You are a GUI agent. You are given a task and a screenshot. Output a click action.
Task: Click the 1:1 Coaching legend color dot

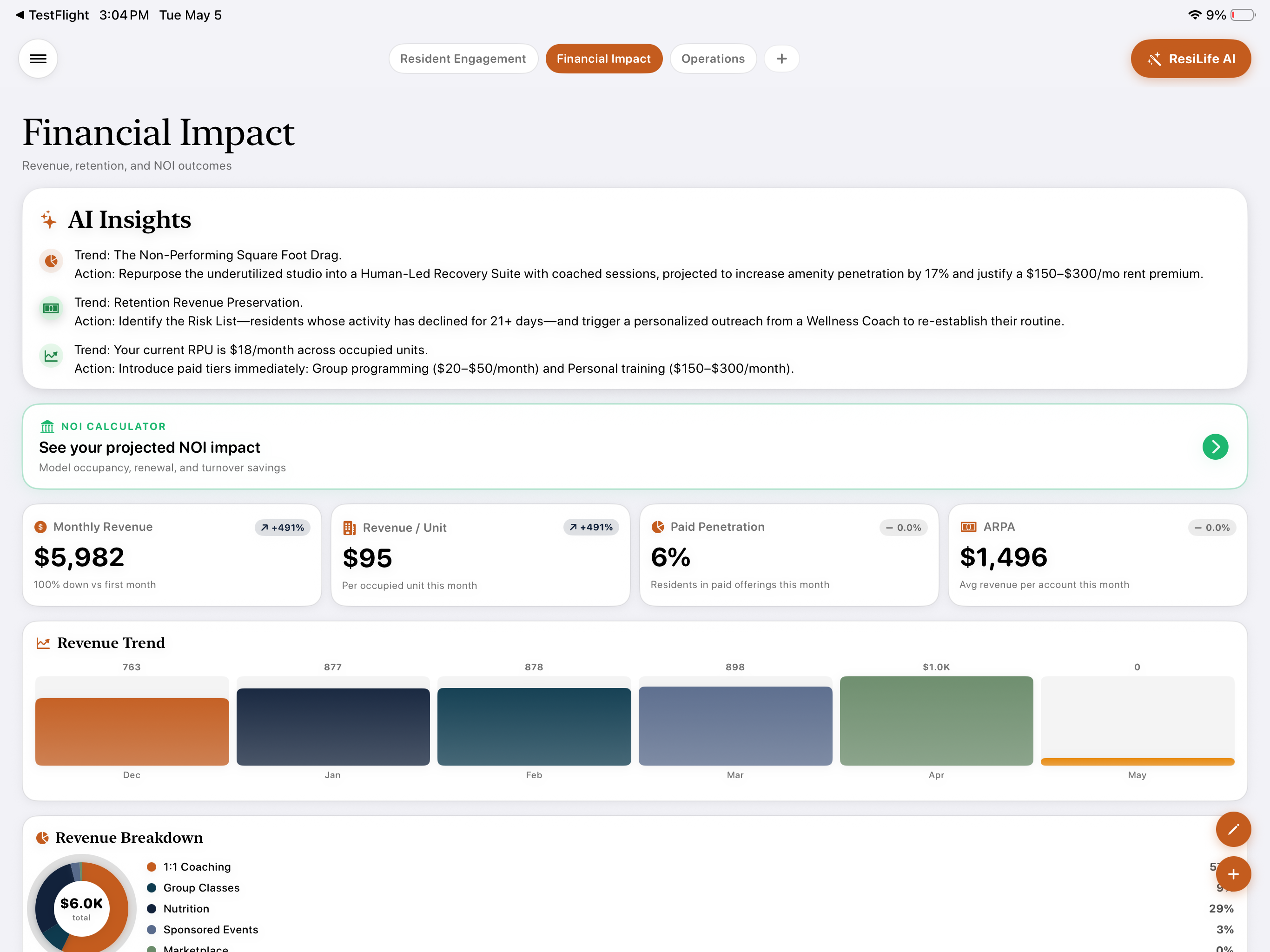tap(152, 867)
